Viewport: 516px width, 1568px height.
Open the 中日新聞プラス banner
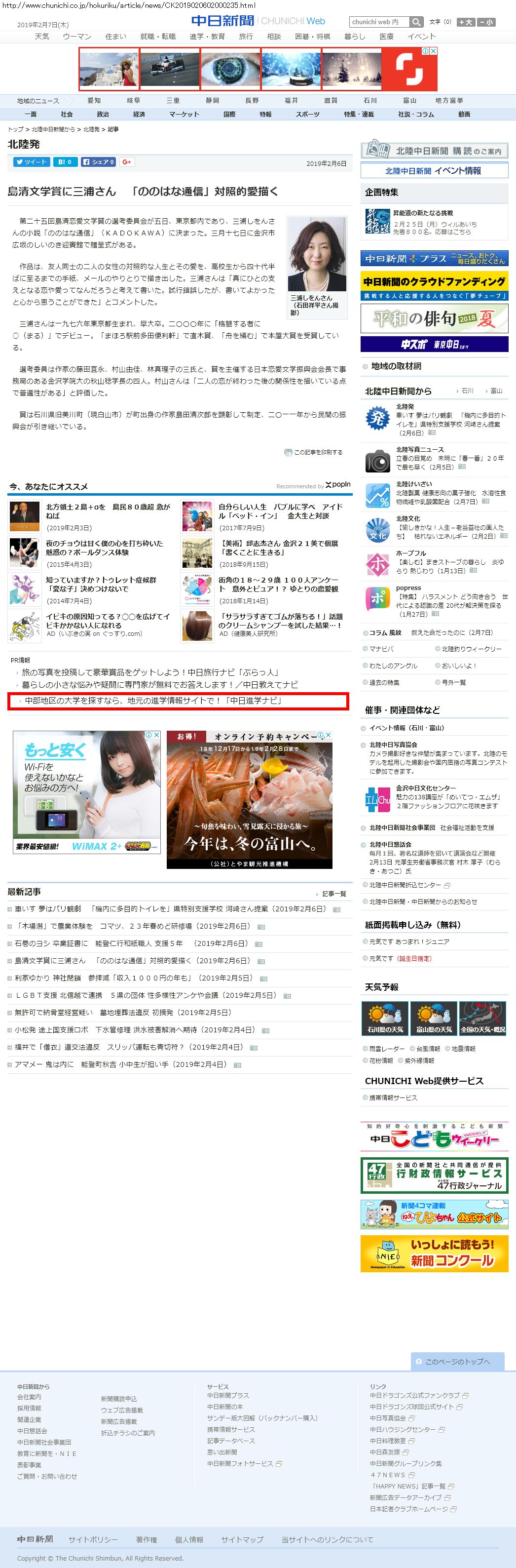(435, 259)
